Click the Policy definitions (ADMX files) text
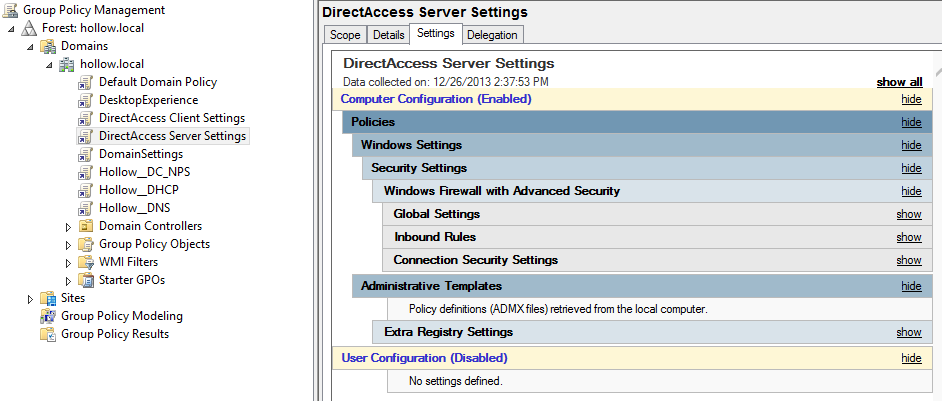Screen dimensions: 942x401 pyautogui.click(x=559, y=310)
